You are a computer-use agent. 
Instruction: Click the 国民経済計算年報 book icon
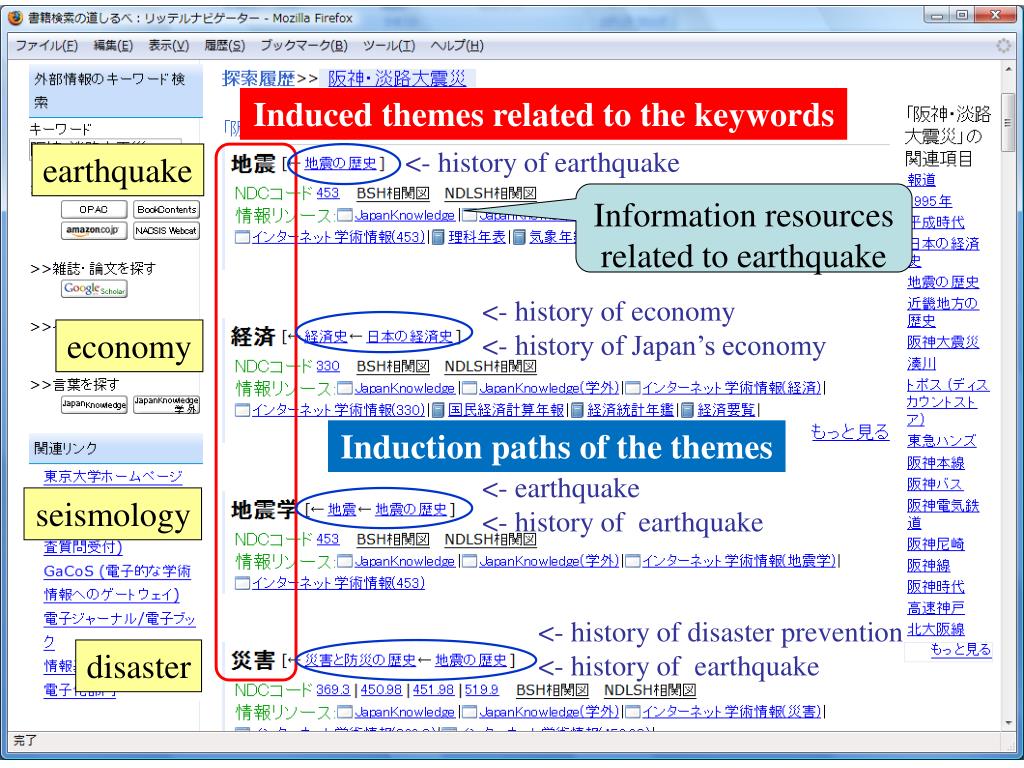click(439, 410)
